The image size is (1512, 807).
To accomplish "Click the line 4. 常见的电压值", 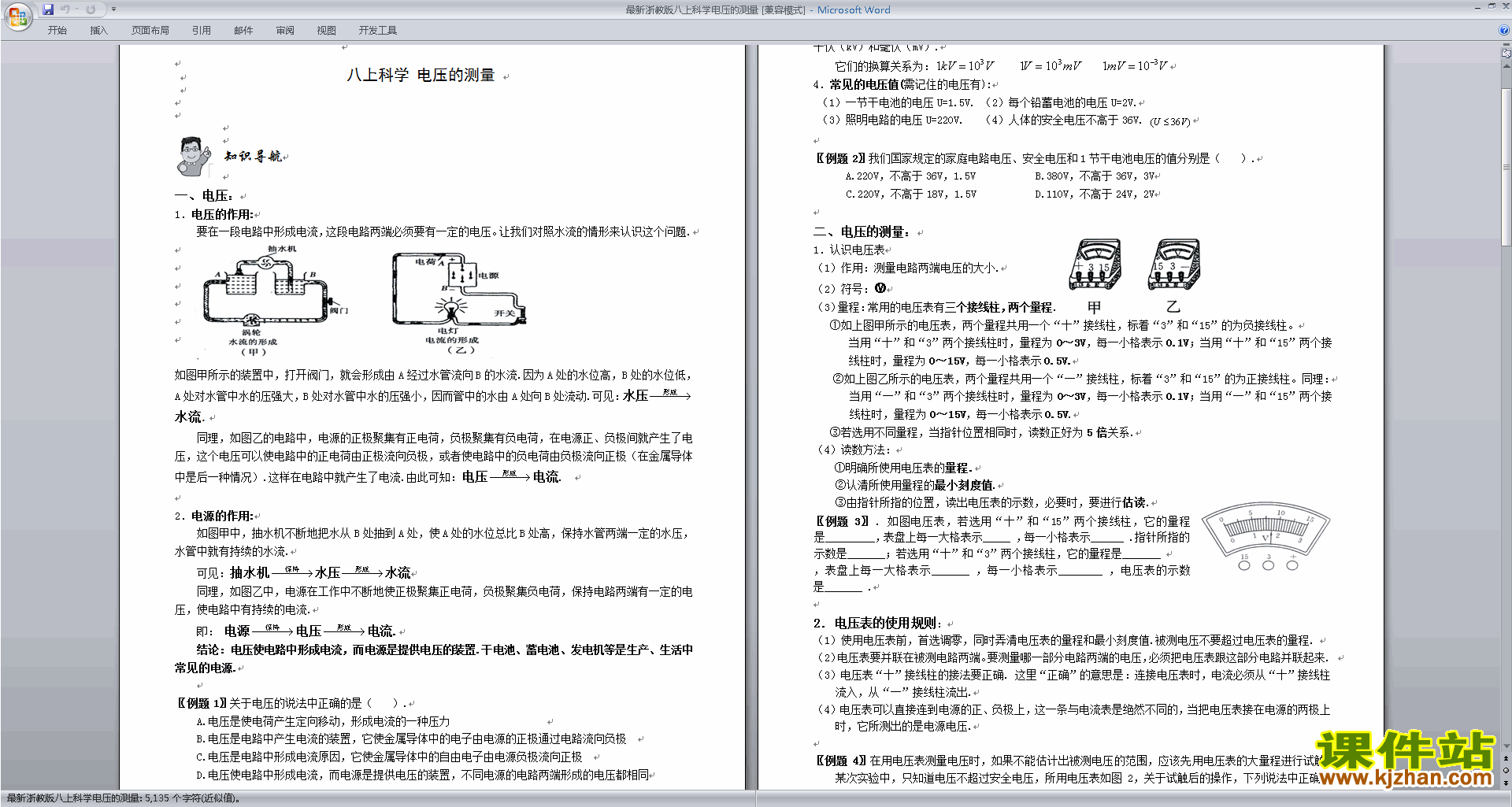I will click(x=903, y=84).
